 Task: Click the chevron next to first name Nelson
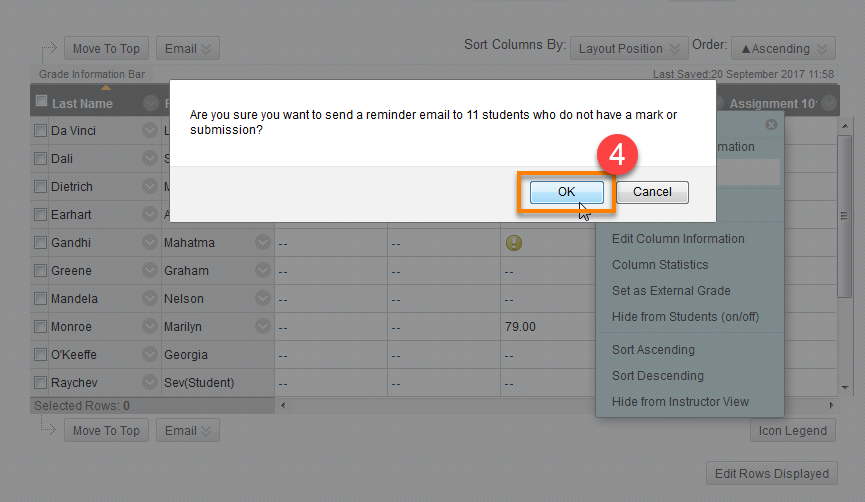(263, 299)
